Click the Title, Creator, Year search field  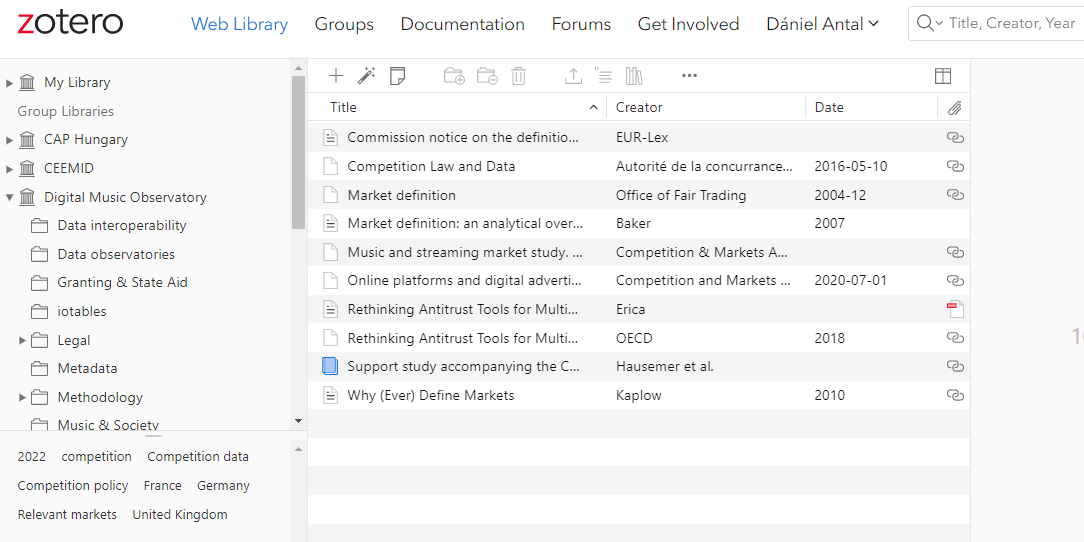tap(1010, 23)
